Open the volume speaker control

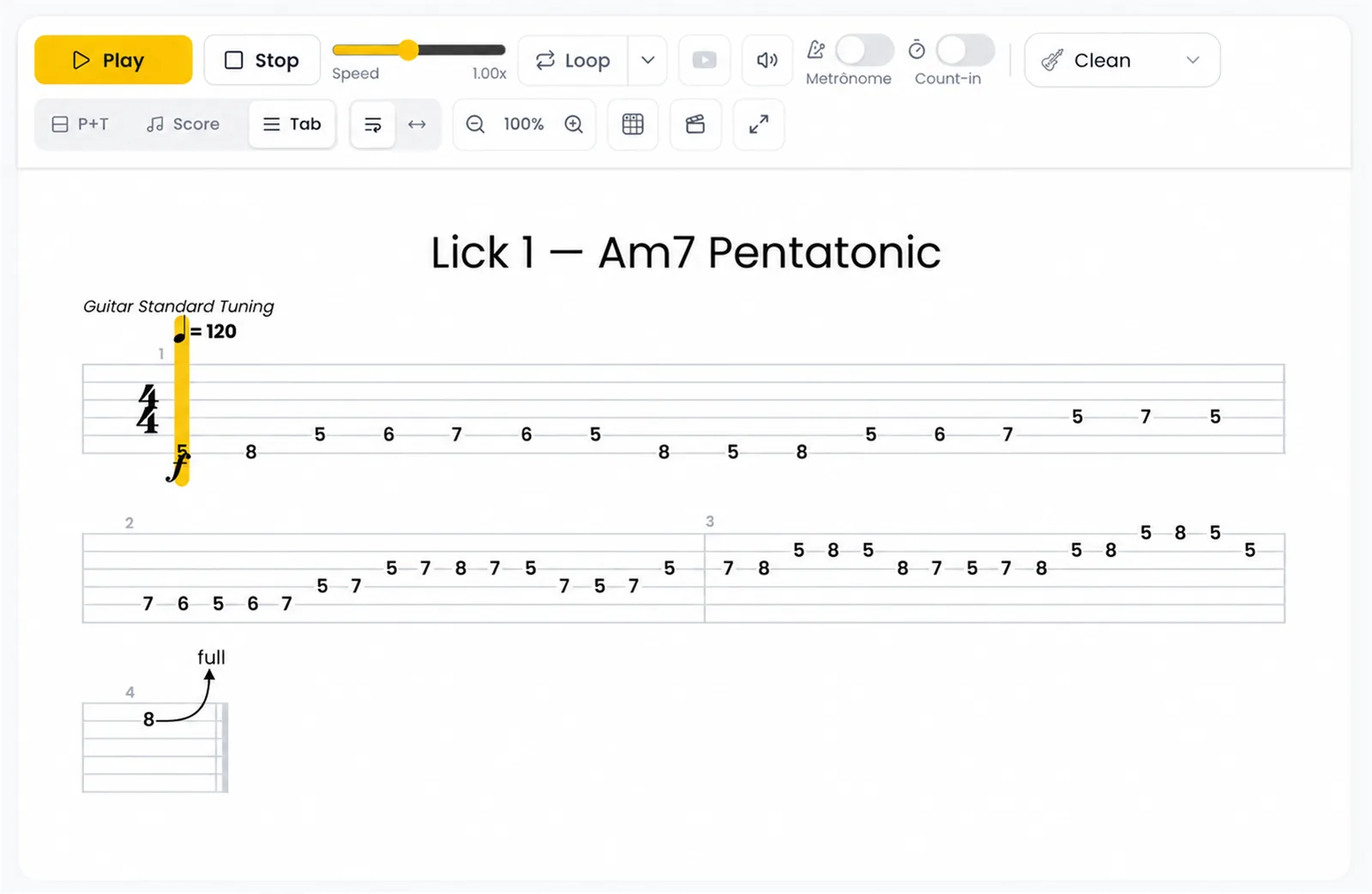pos(767,60)
